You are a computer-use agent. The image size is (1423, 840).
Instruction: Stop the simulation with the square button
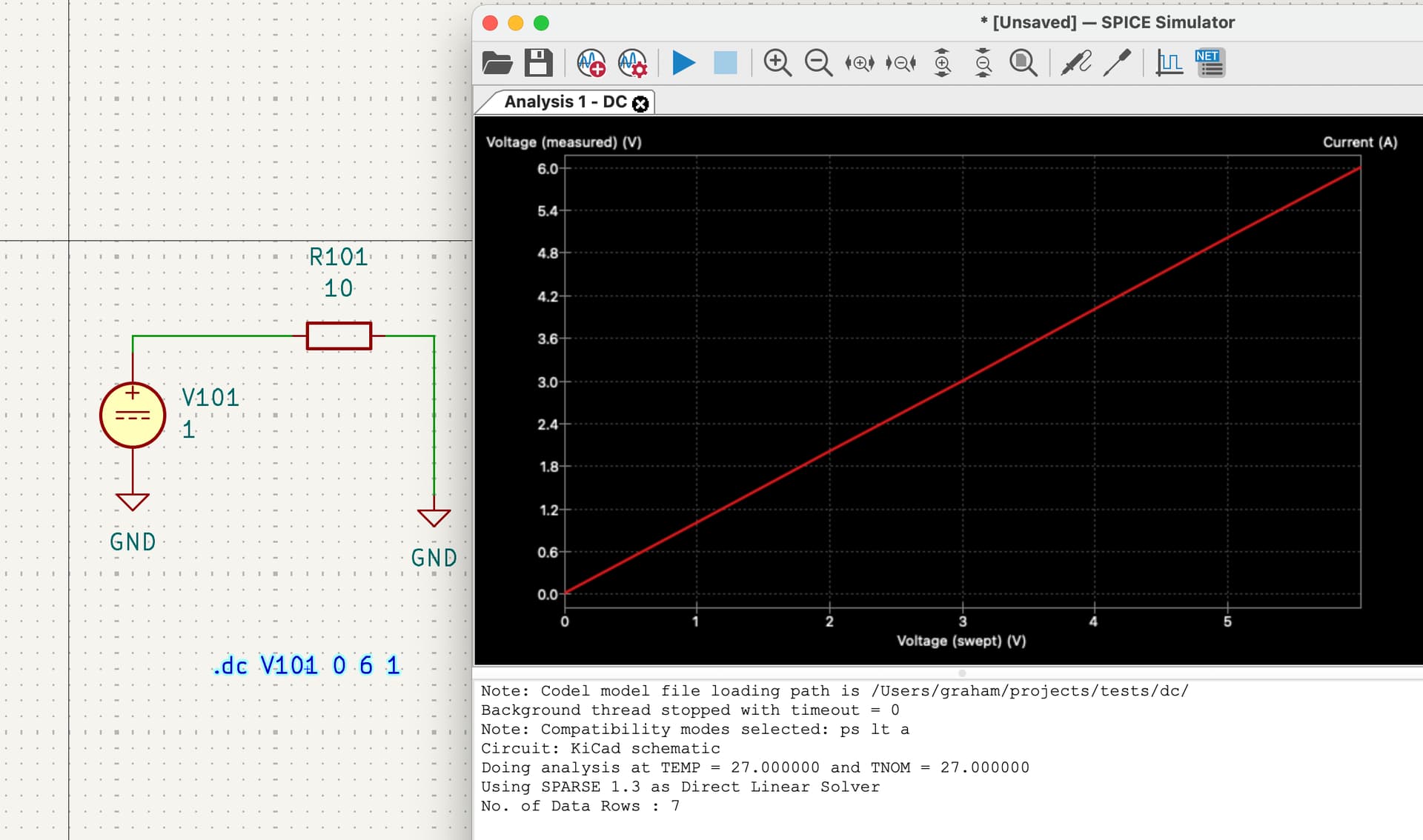coord(725,63)
